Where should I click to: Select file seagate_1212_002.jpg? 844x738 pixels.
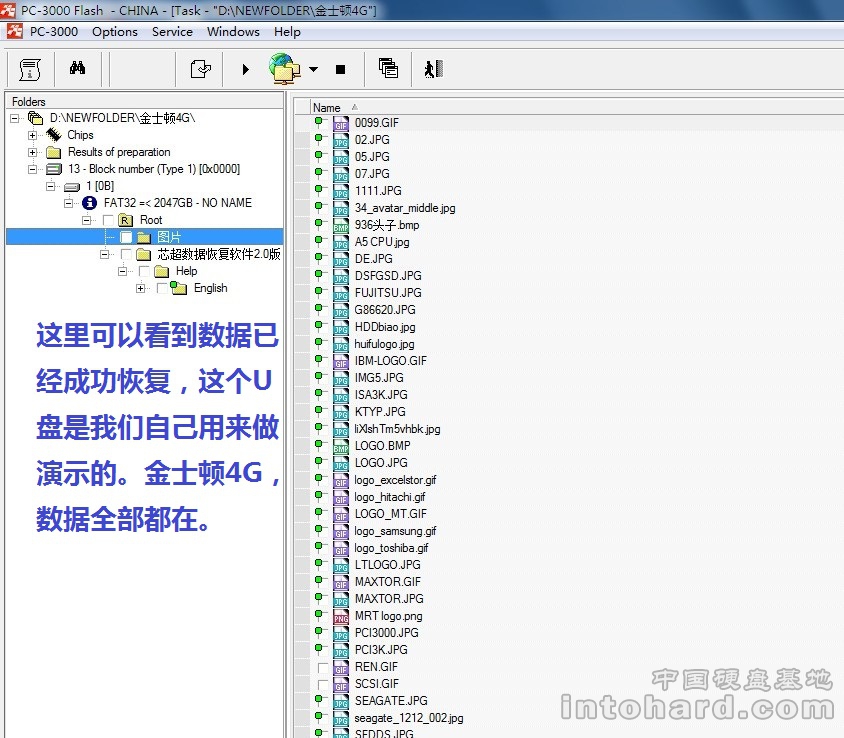point(409,718)
